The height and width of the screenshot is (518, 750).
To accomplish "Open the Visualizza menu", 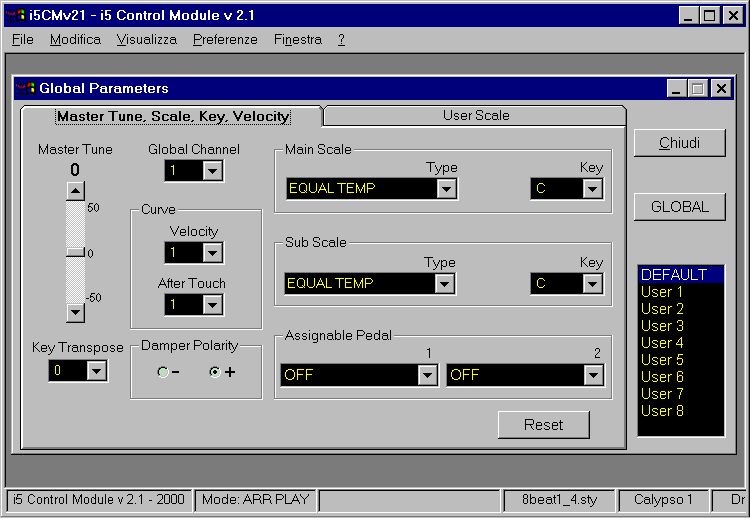I will click(146, 40).
